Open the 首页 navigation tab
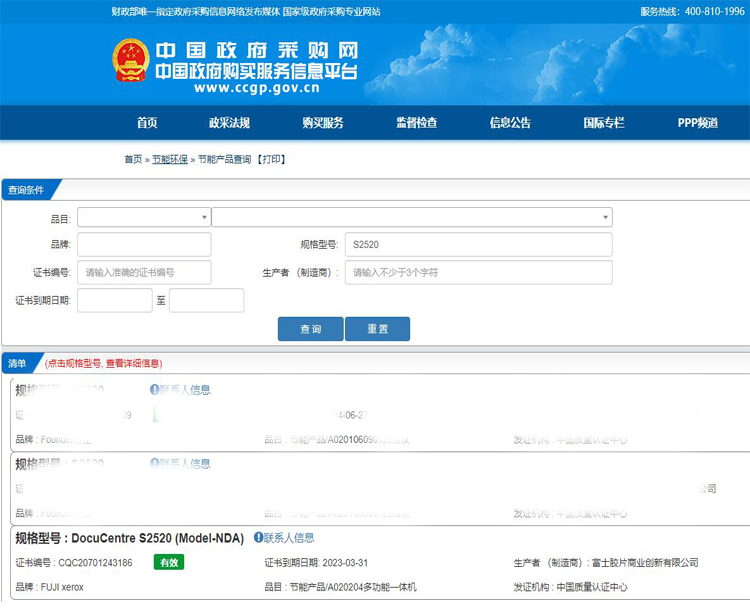Screen dimensions: 750x611 pos(147,123)
